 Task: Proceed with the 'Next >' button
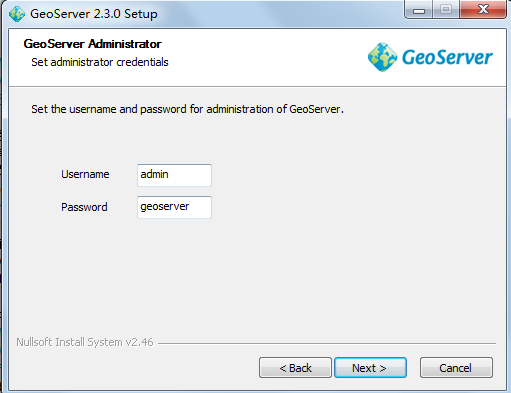tap(370, 368)
